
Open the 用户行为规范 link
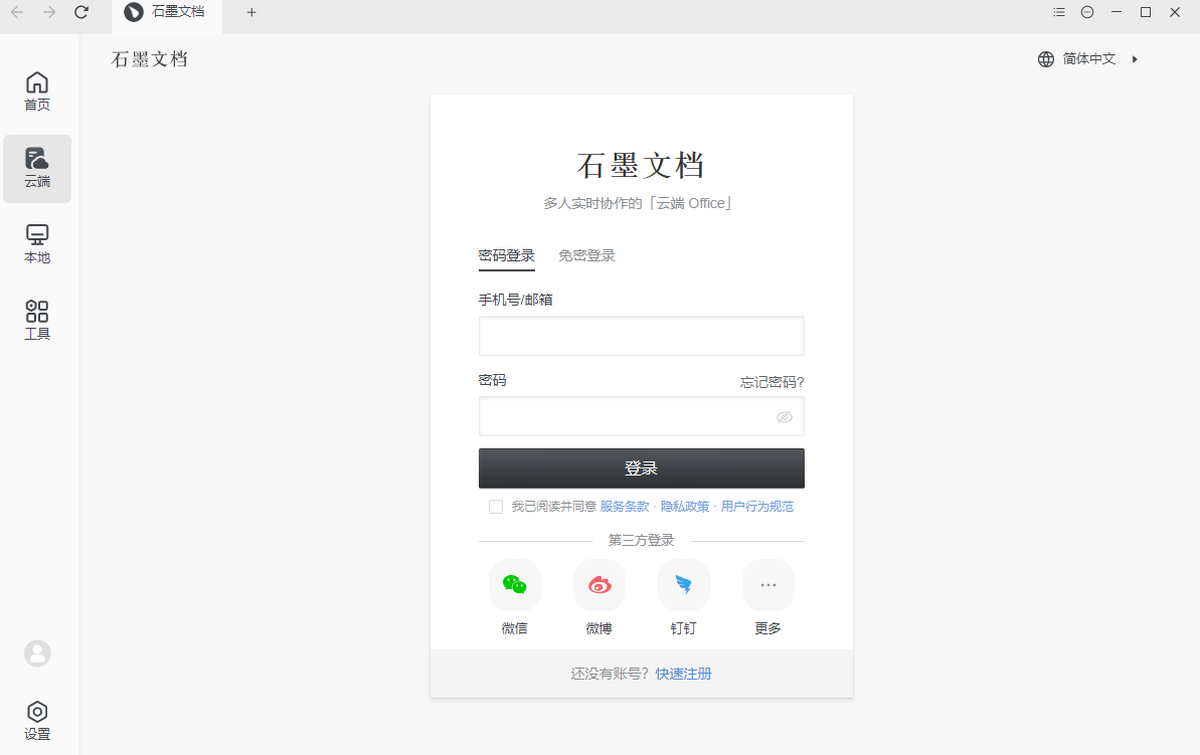pyautogui.click(x=757, y=507)
